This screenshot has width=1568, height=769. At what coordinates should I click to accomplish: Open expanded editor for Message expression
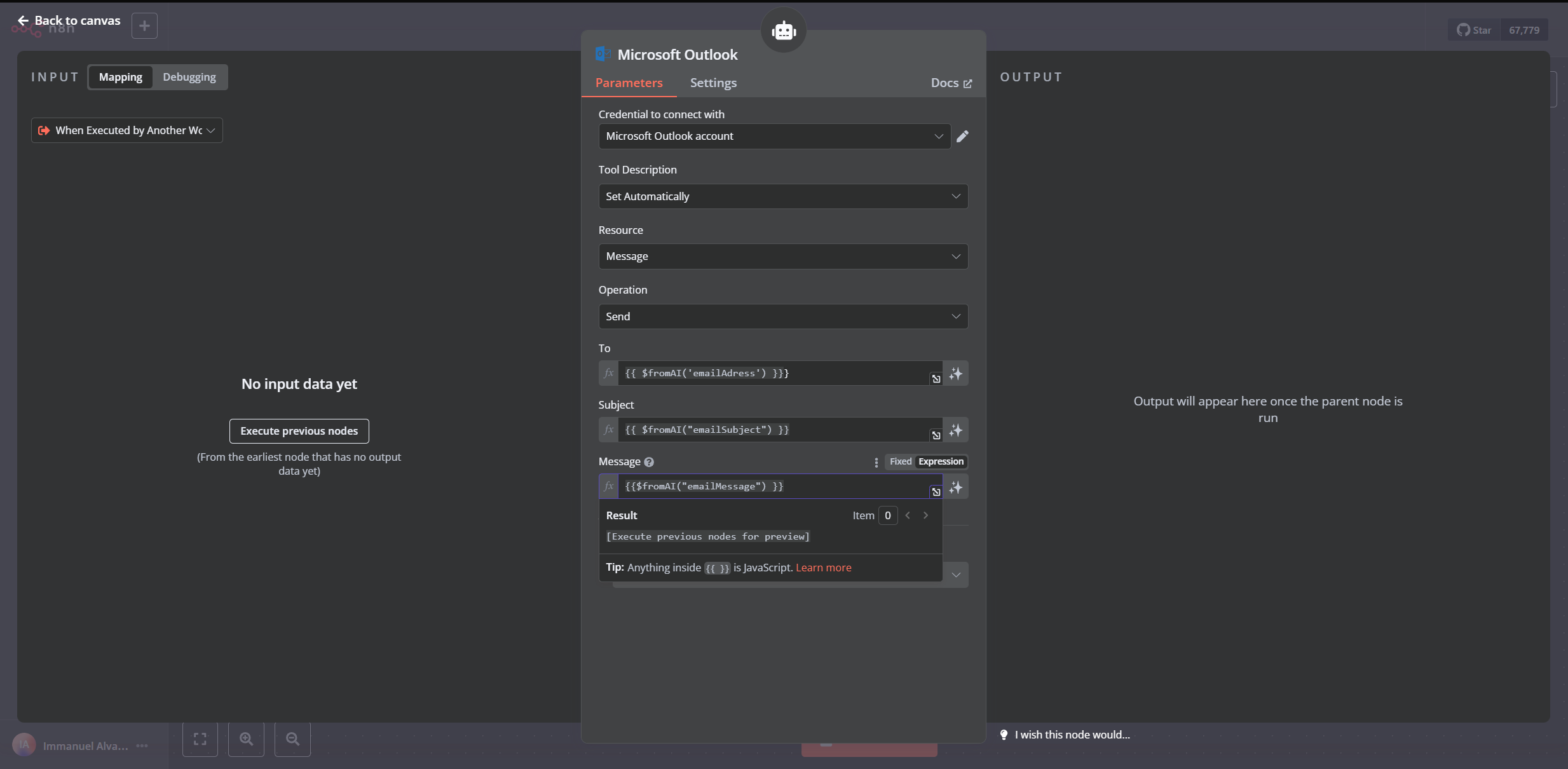[x=936, y=492]
